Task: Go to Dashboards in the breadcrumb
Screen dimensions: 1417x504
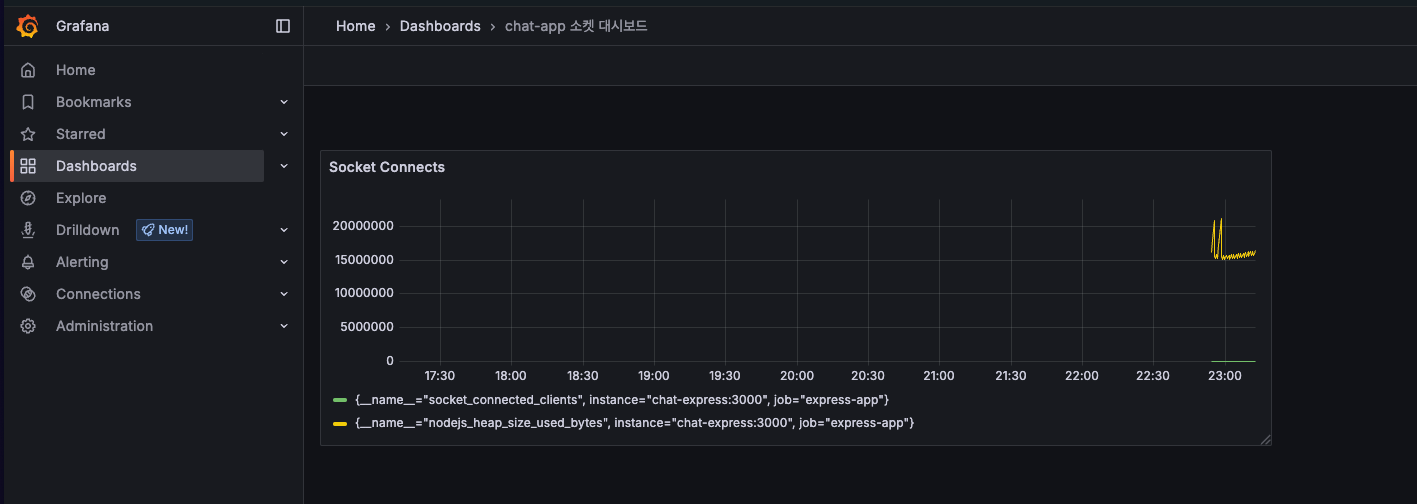Action: 440,26
